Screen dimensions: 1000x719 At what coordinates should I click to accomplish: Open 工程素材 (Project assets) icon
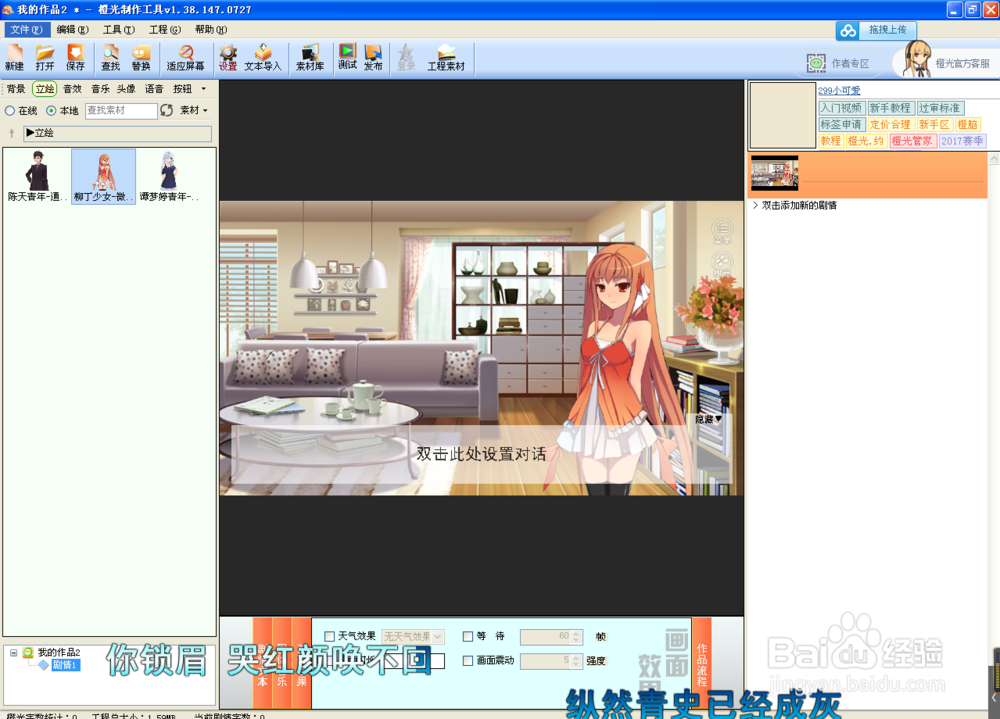click(x=446, y=57)
